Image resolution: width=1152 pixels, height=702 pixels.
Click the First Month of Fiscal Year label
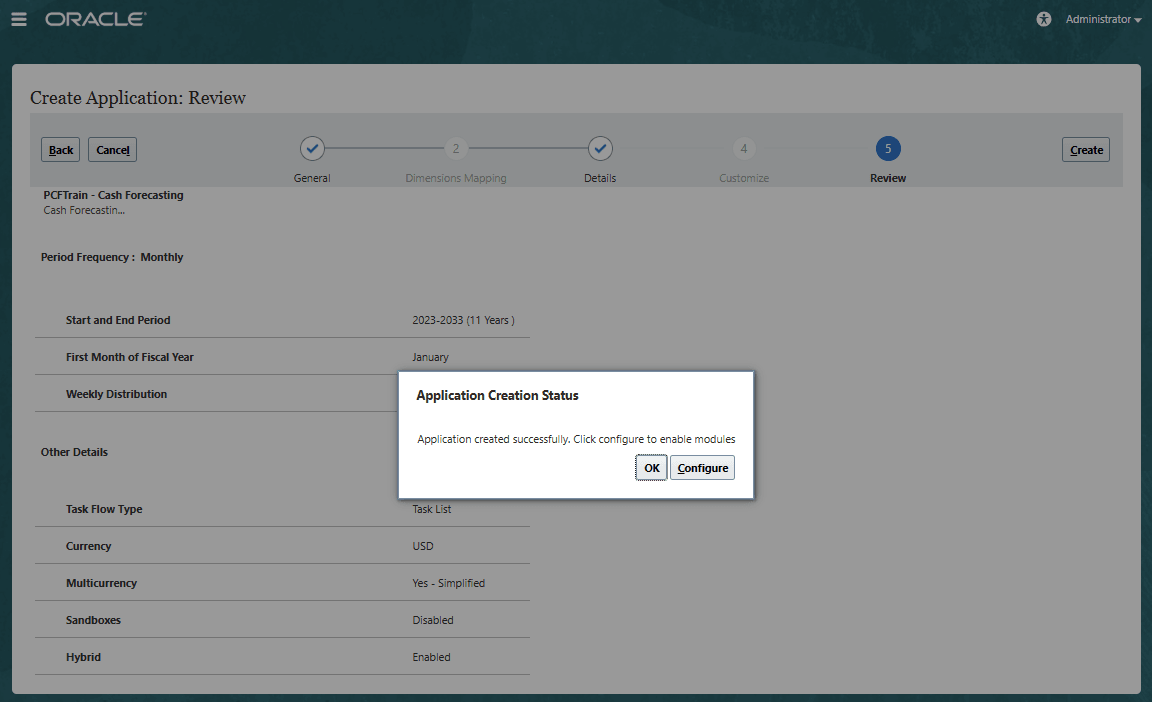pyautogui.click(x=129, y=357)
